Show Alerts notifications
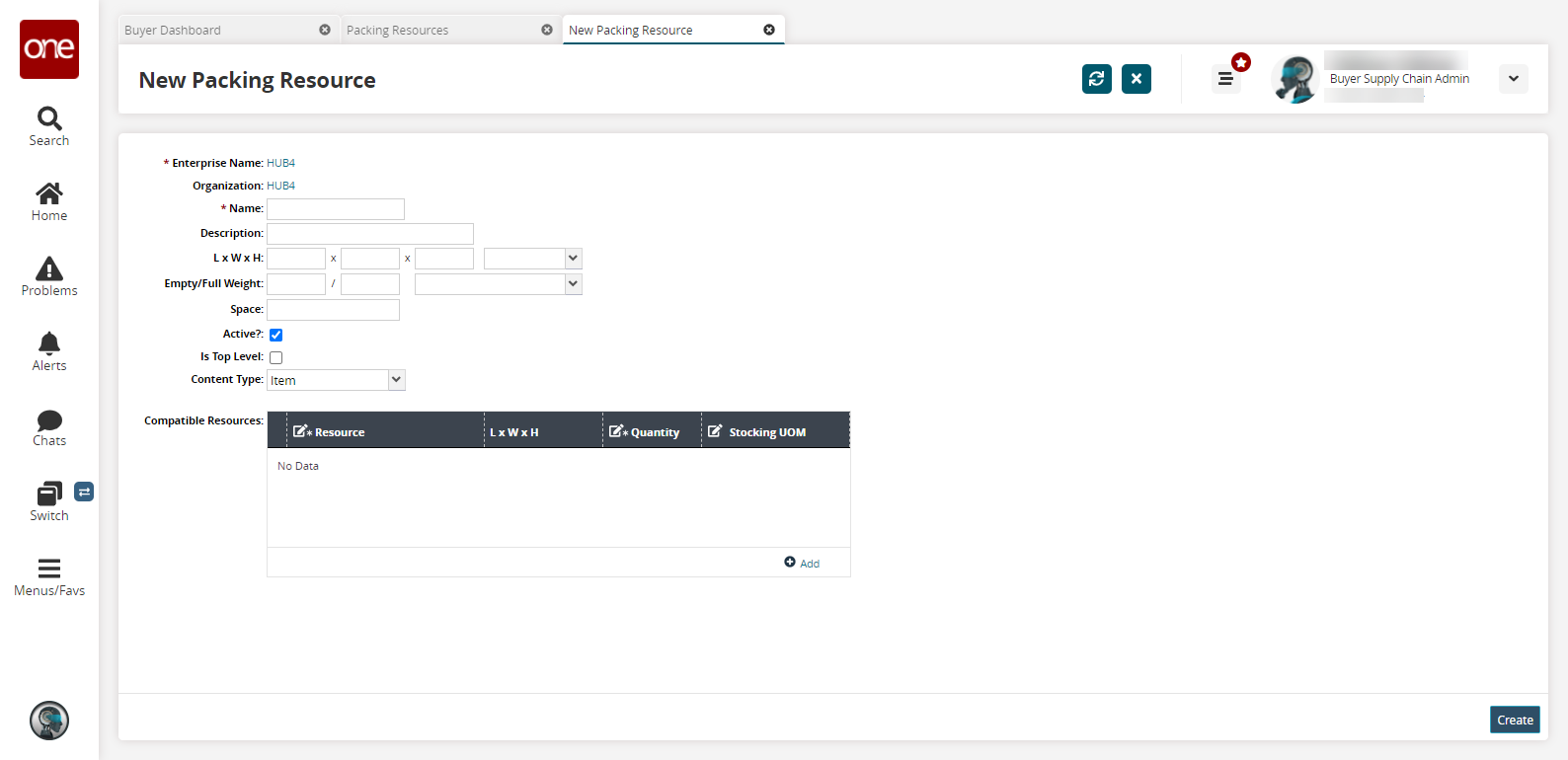1568x760 pixels. pos(49,352)
